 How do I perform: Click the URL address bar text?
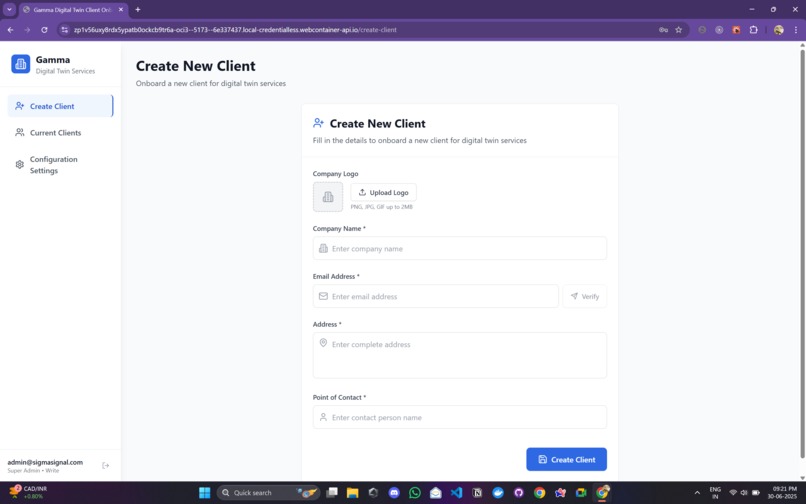tap(235, 30)
